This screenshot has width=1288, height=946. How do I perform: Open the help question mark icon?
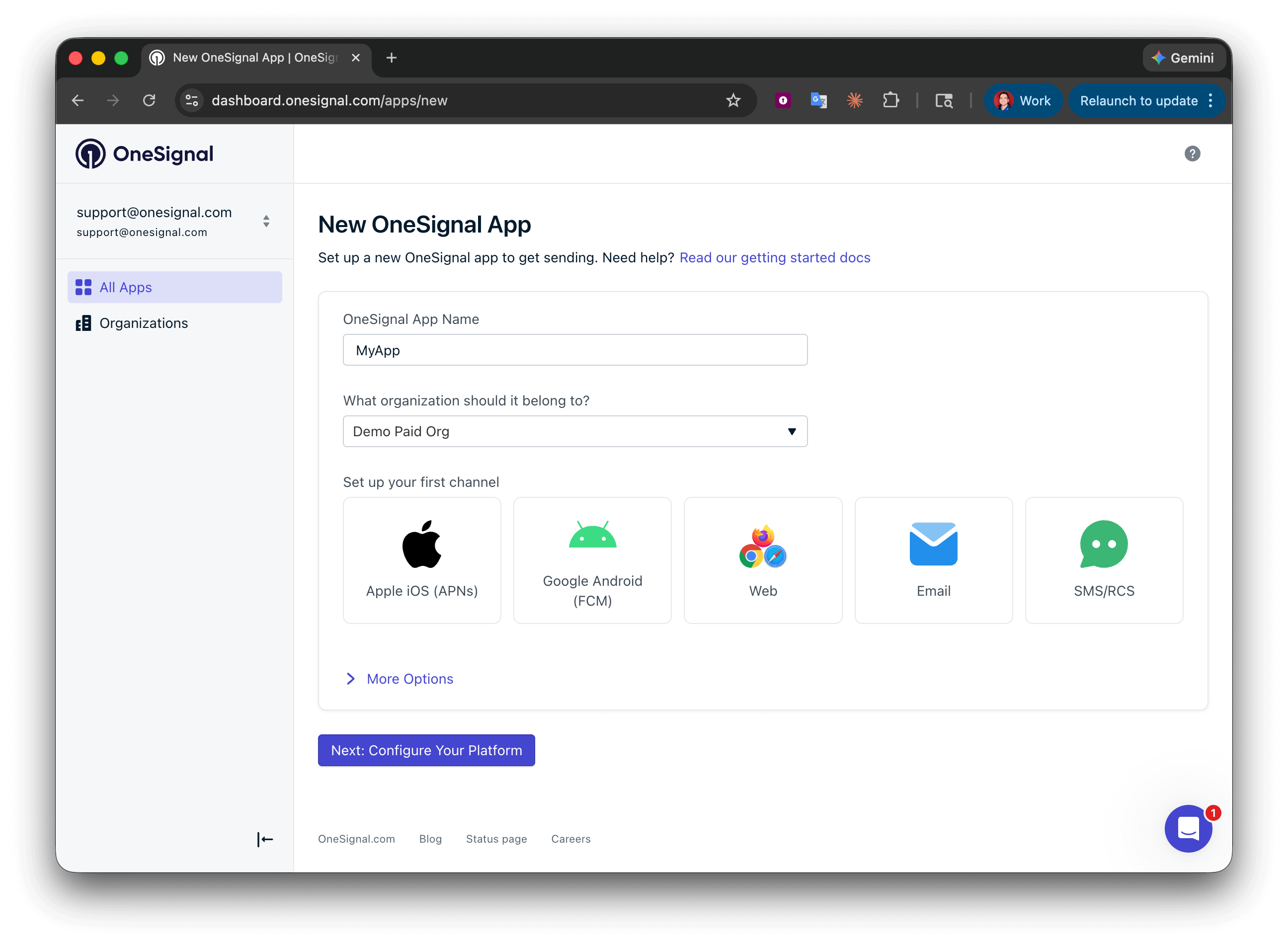tap(1193, 153)
